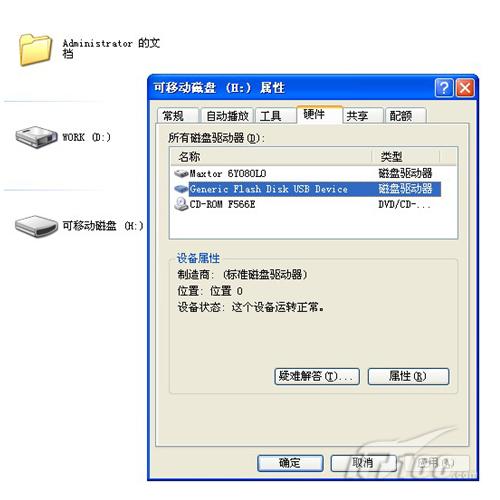500x500 pixels.
Task: Sort list by 名称 column header
Action: pos(271,157)
